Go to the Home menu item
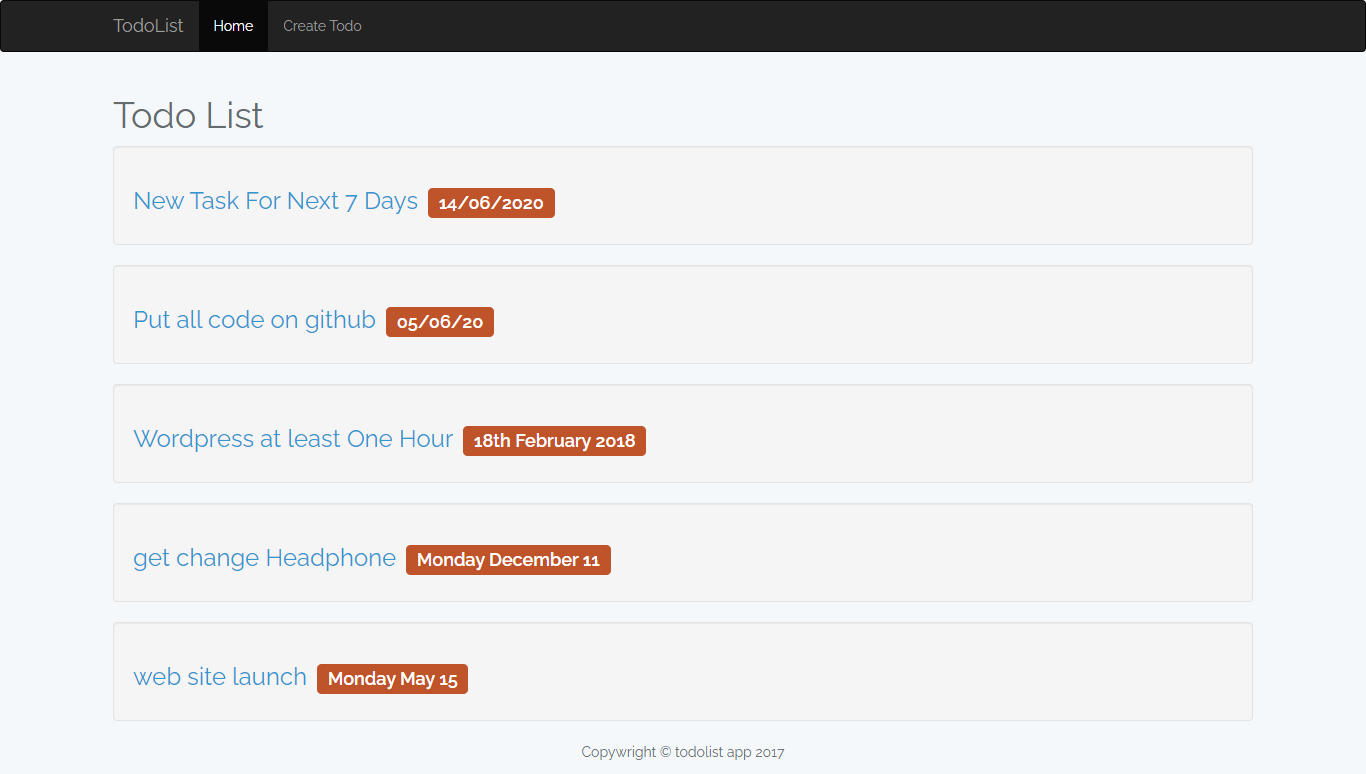The image size is (1366, 774). tap(233, 26)
